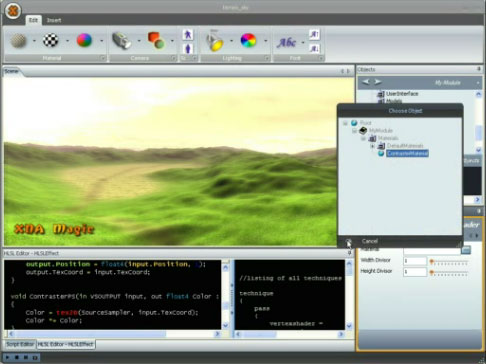Switch to the Edit ribbon tab
The width and height of the screenshot is (486, 364).
[x=33, y=20]
